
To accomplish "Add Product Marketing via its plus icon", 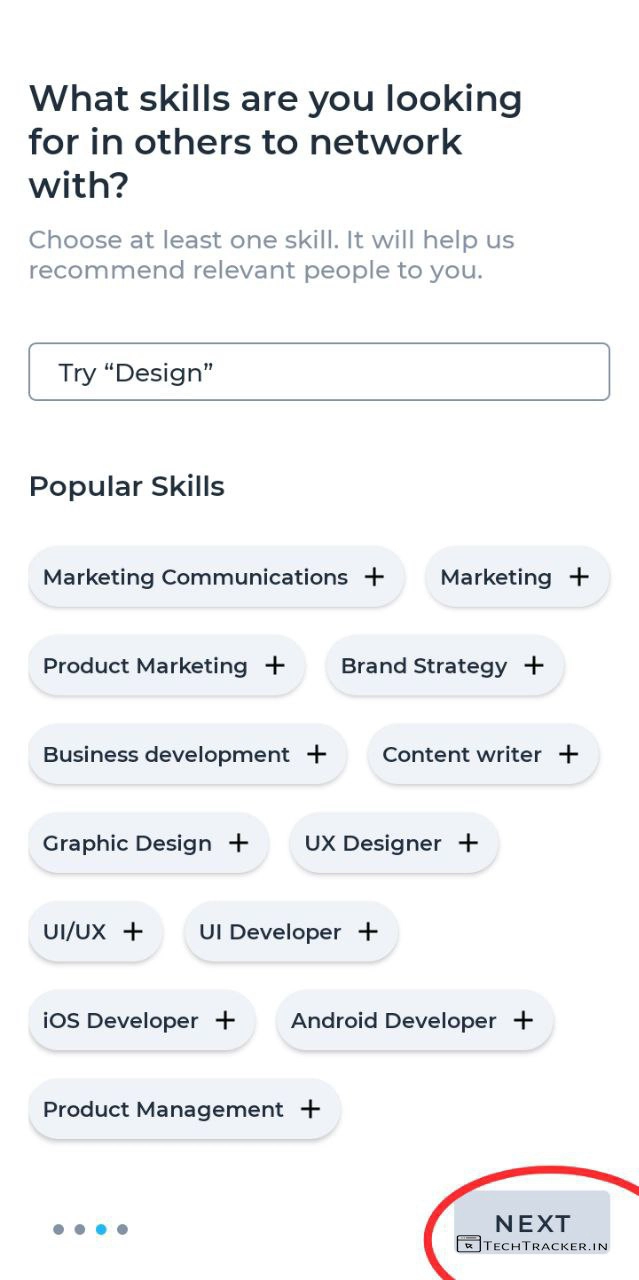I will [x=275, y=666].
